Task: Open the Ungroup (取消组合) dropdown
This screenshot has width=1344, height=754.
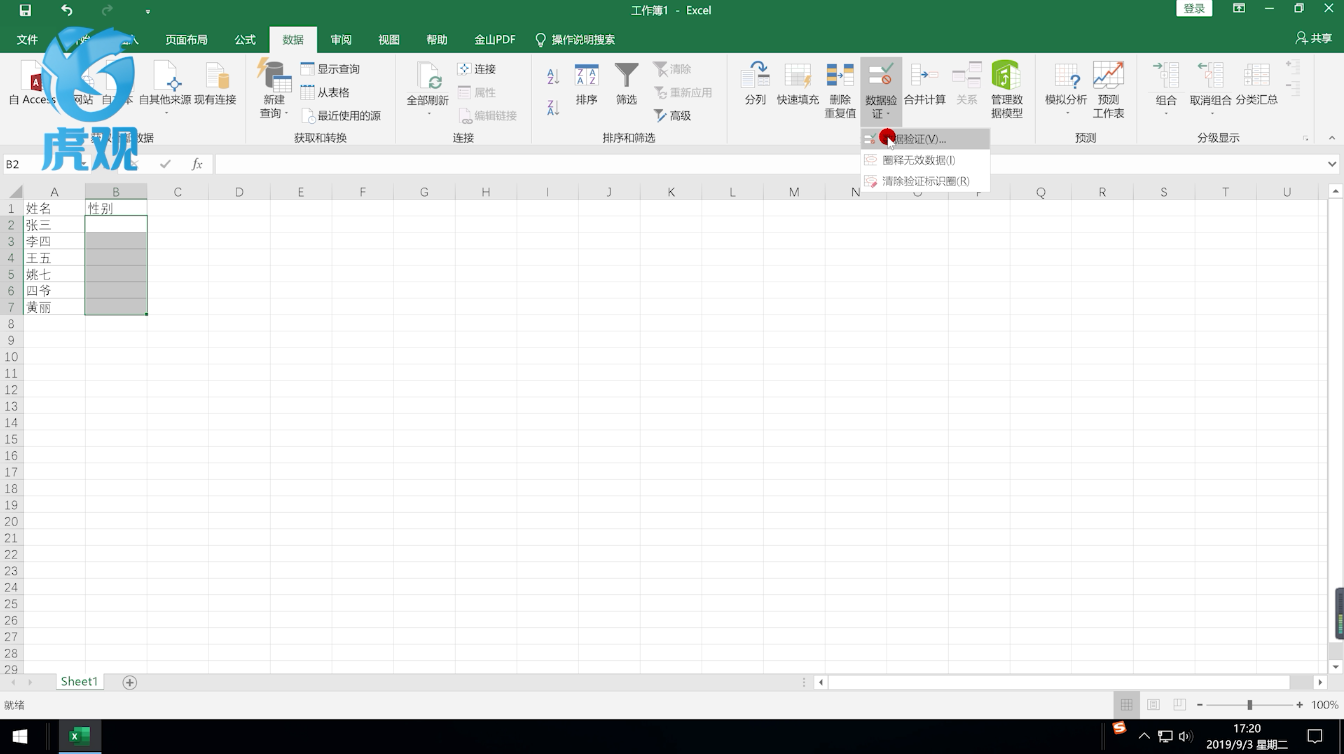Action: pyautogui.click(x=1210, y=90)
